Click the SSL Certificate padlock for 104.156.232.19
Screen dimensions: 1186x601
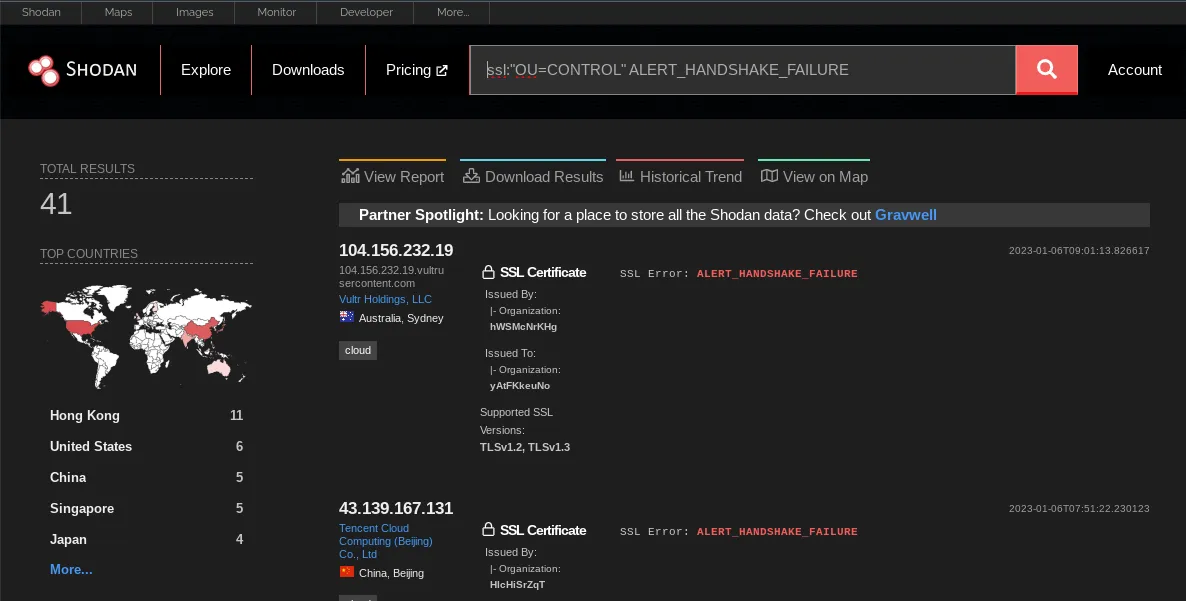pos(488,270)
